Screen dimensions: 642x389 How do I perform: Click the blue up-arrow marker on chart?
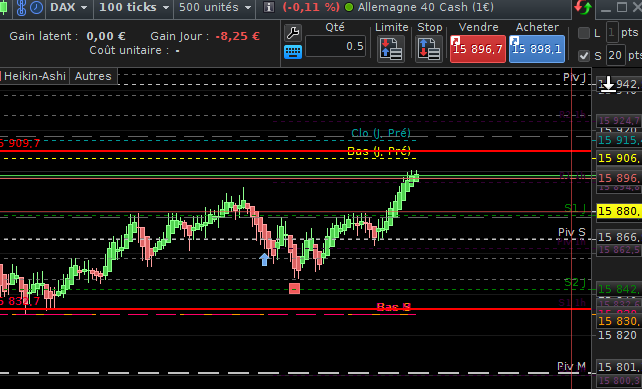264,259
